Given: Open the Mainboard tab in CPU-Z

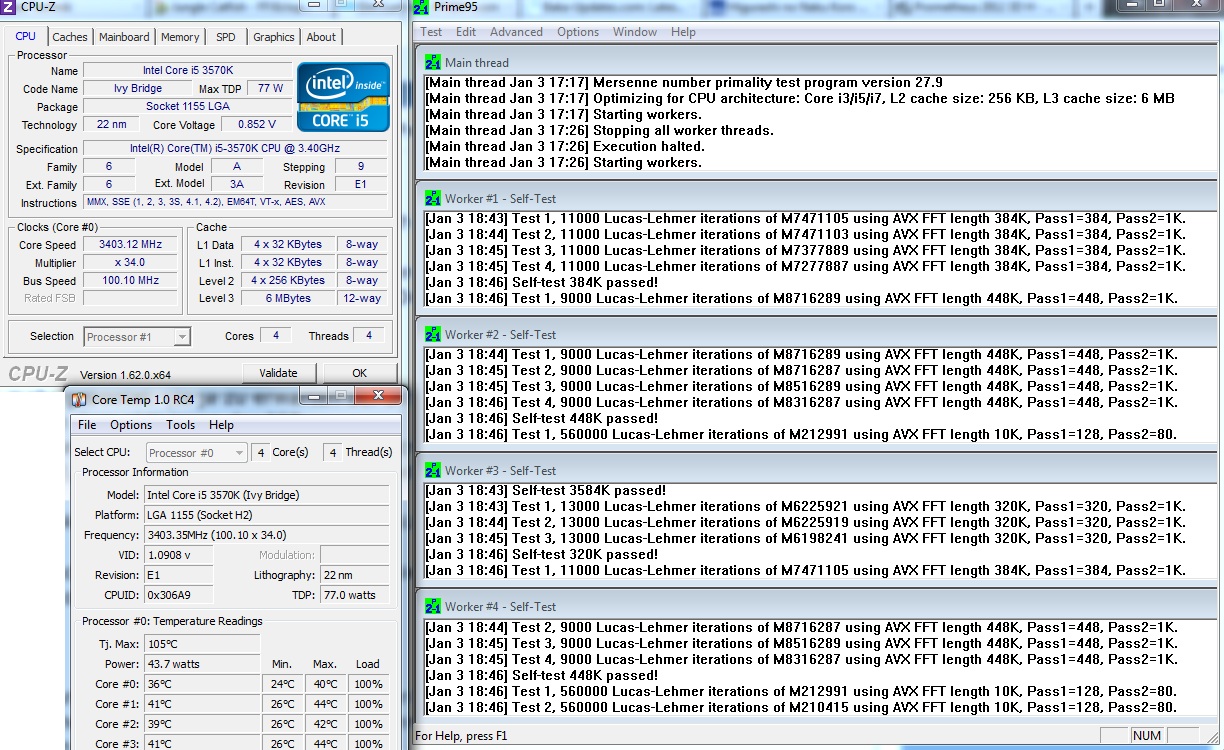Looking at the screenshot, I should point(124,37).
